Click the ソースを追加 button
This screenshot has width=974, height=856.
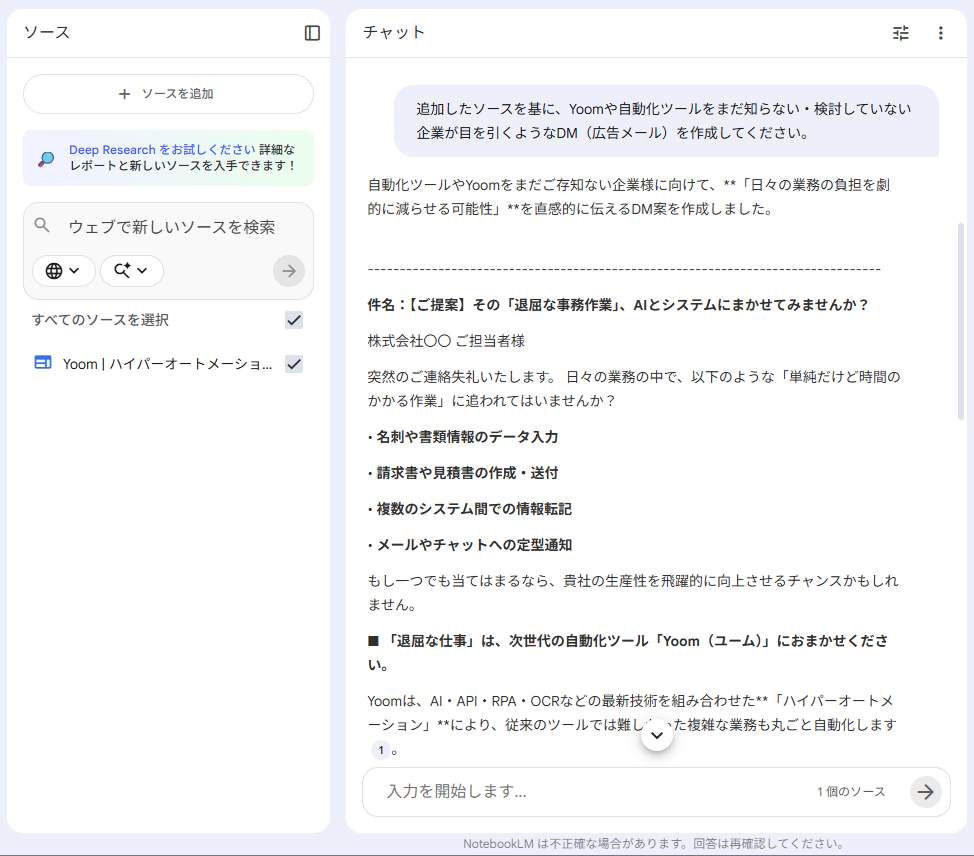click(x=168, y=94)
